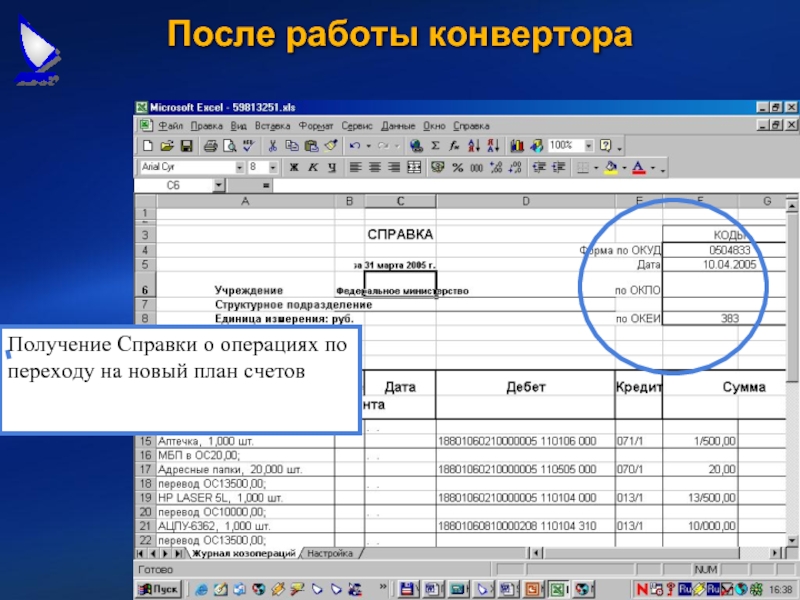Toggle bold Ж formatting
This screenshot has width=800, height=600.
pos(294,167)
